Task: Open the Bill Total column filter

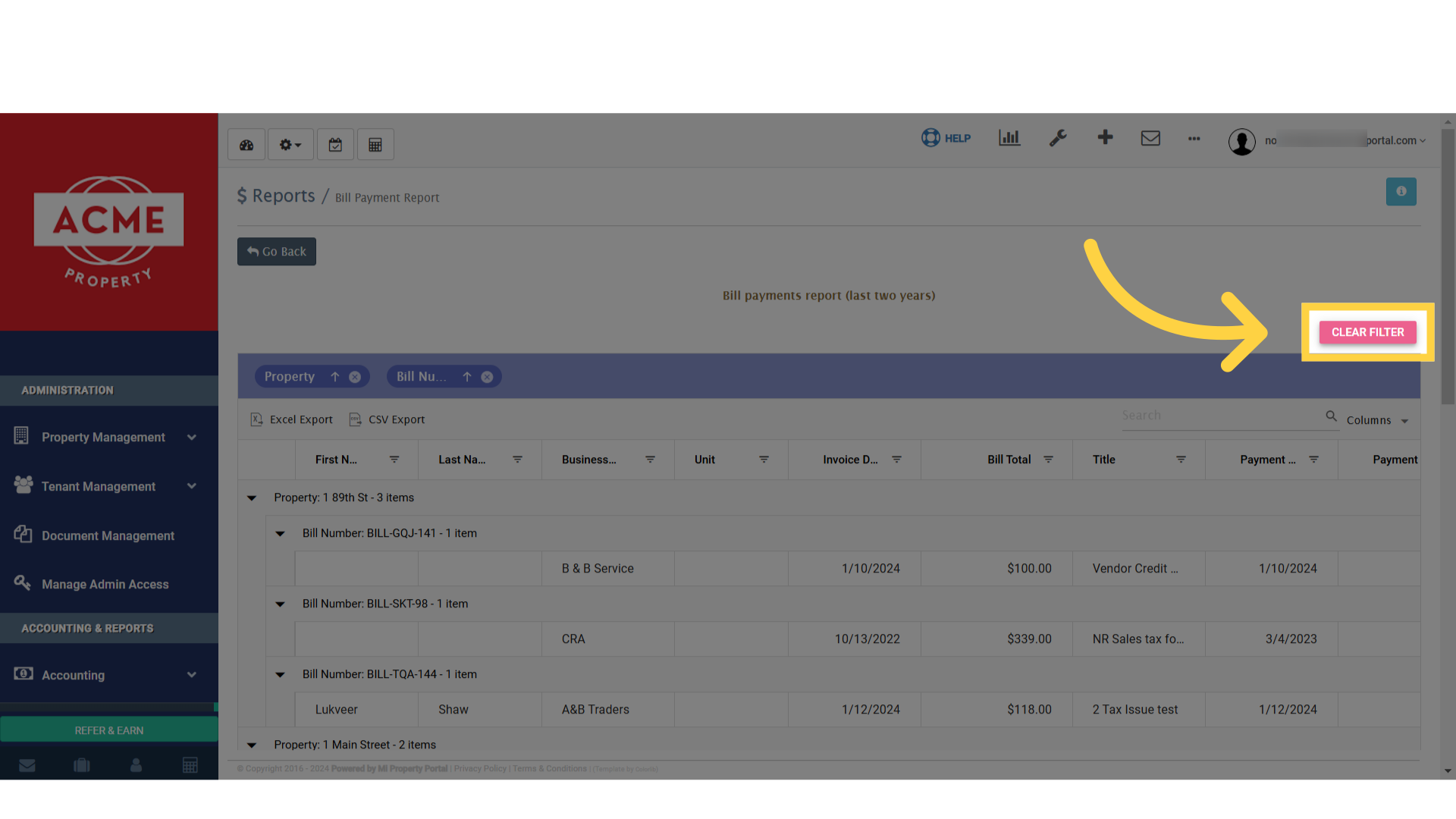Action: (1048, 460)
